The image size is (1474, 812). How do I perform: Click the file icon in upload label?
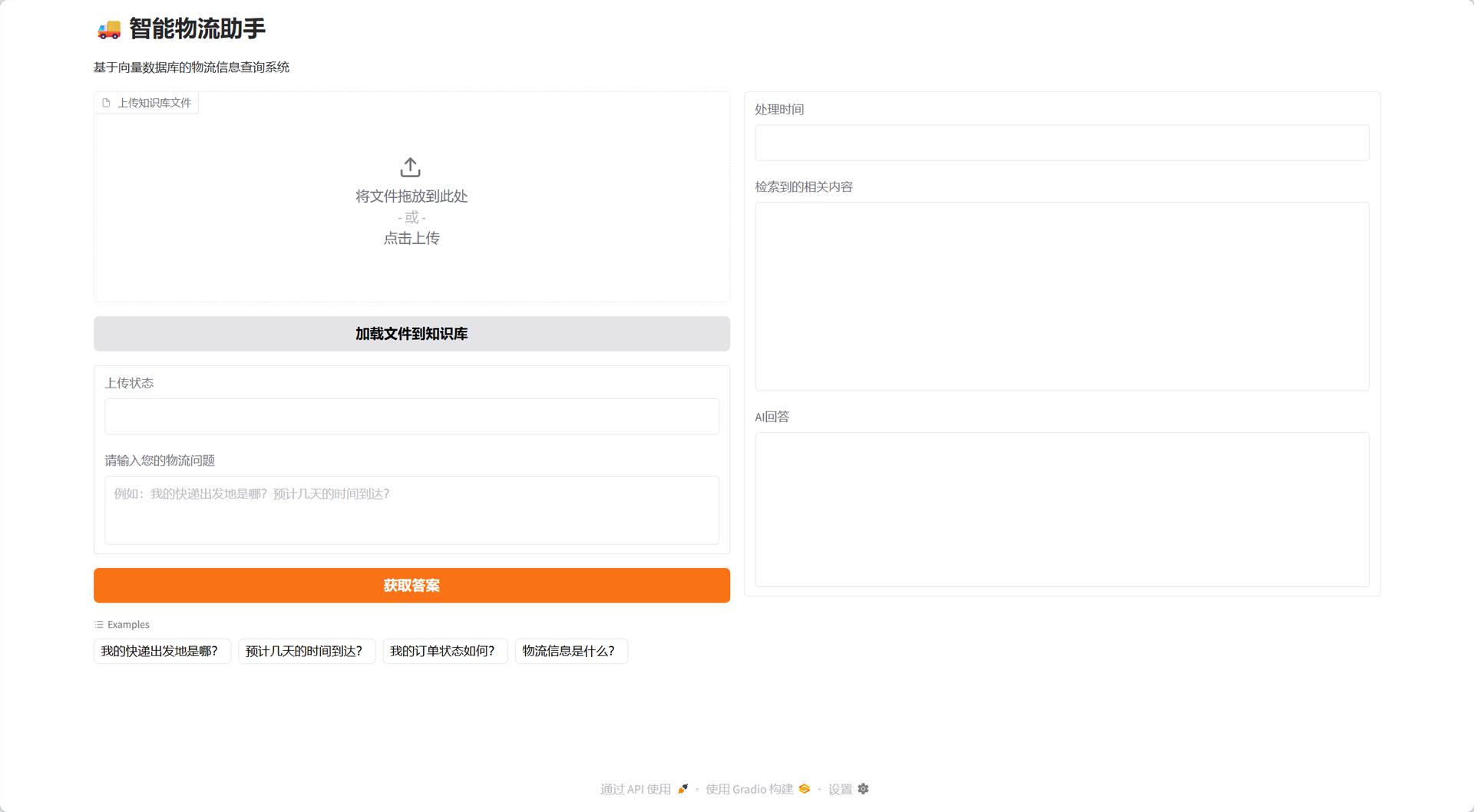point(106,103)
